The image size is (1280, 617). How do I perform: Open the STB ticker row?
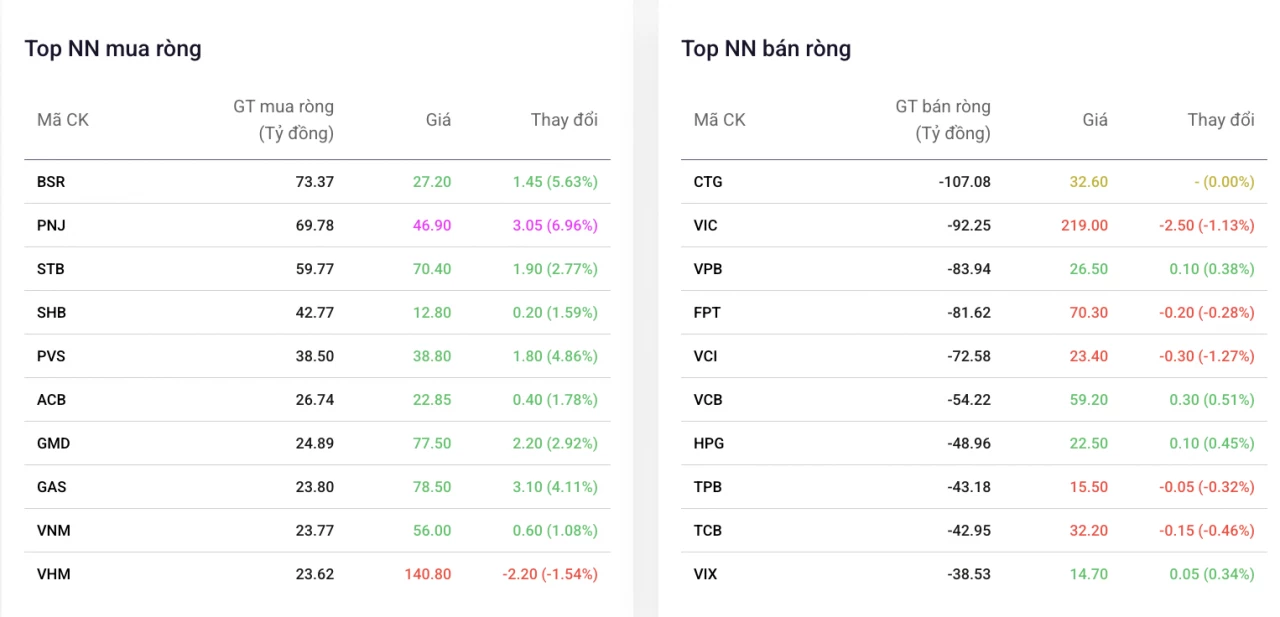click(x=317, y=269)
